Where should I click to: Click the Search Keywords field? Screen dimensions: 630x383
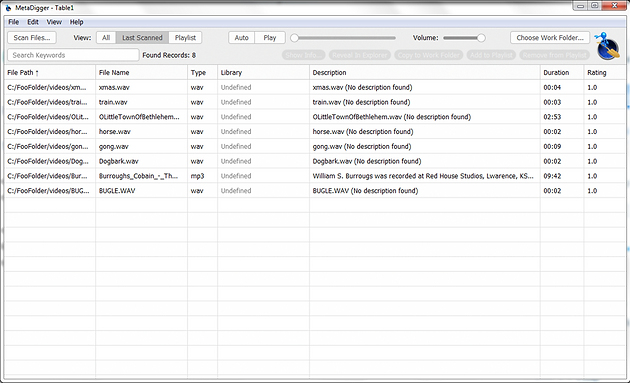click(73, 55)
